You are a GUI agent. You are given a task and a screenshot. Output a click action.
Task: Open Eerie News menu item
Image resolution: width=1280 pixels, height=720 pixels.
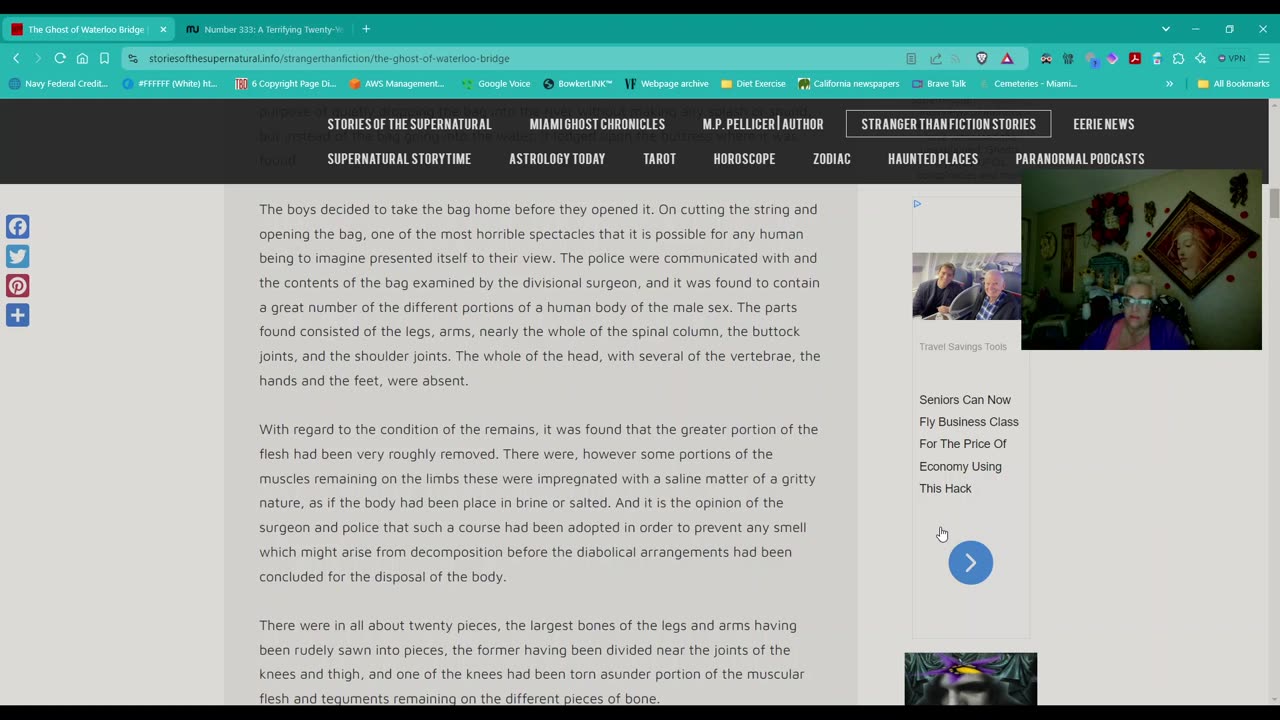(1103, 124)
